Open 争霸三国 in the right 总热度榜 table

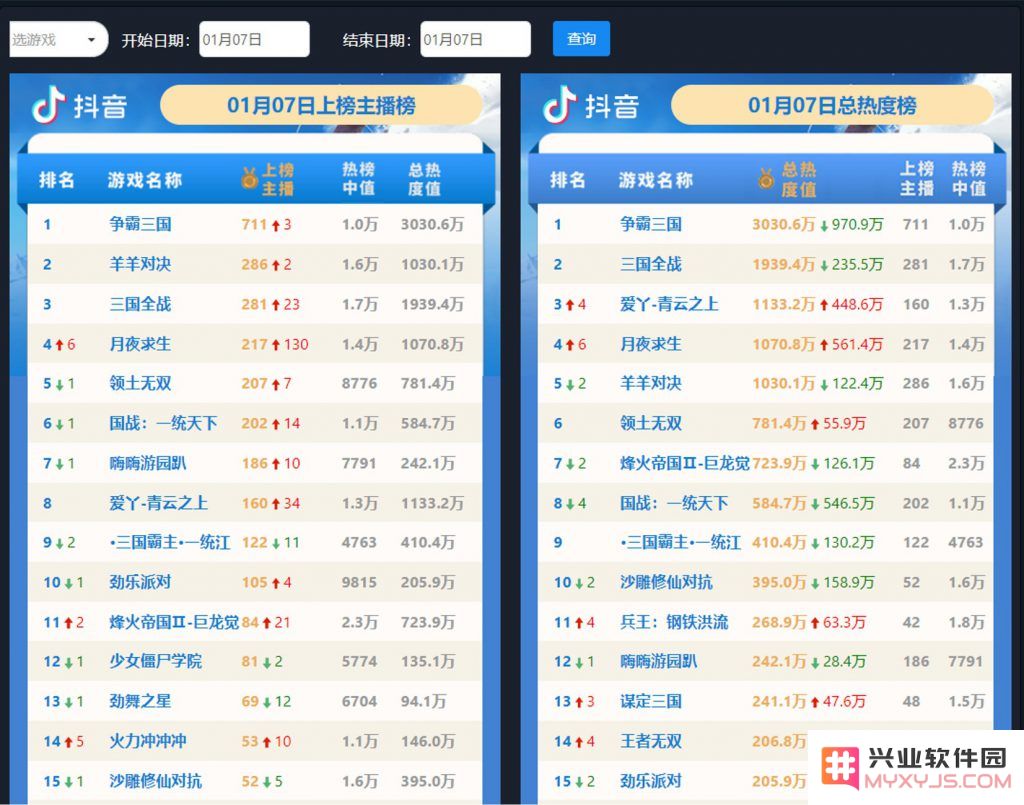[x=651, y=225]
